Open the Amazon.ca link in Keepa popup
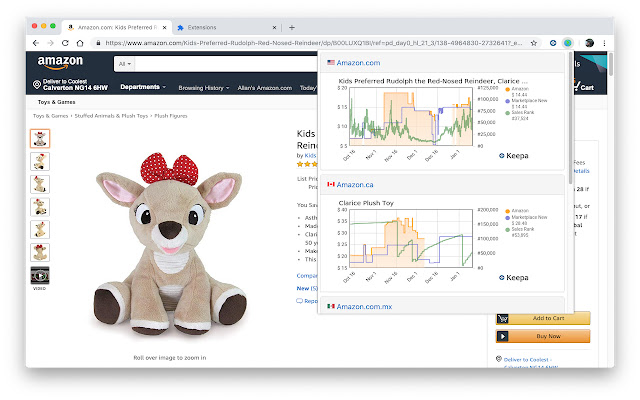This screenshot has width=640, height=400. point(356,184)
